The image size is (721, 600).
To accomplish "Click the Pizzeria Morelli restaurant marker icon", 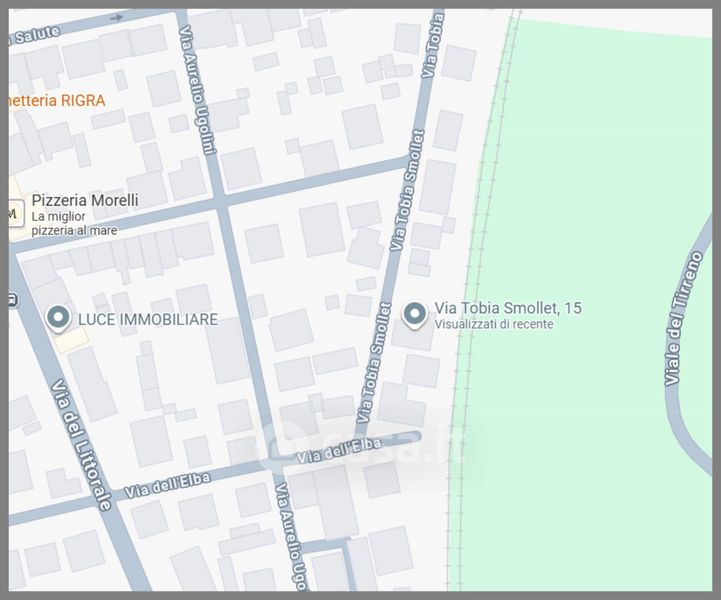I will (15, 213).
